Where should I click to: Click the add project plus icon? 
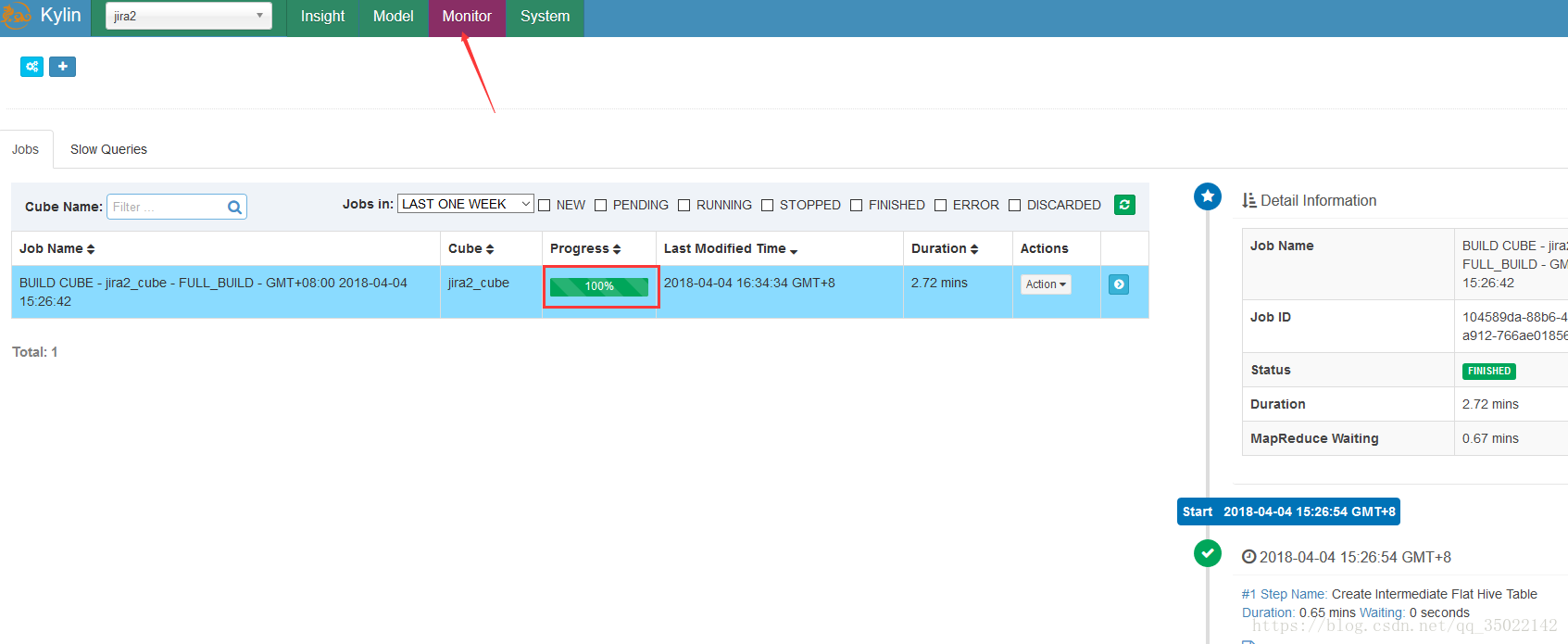(x=62, y=67)
